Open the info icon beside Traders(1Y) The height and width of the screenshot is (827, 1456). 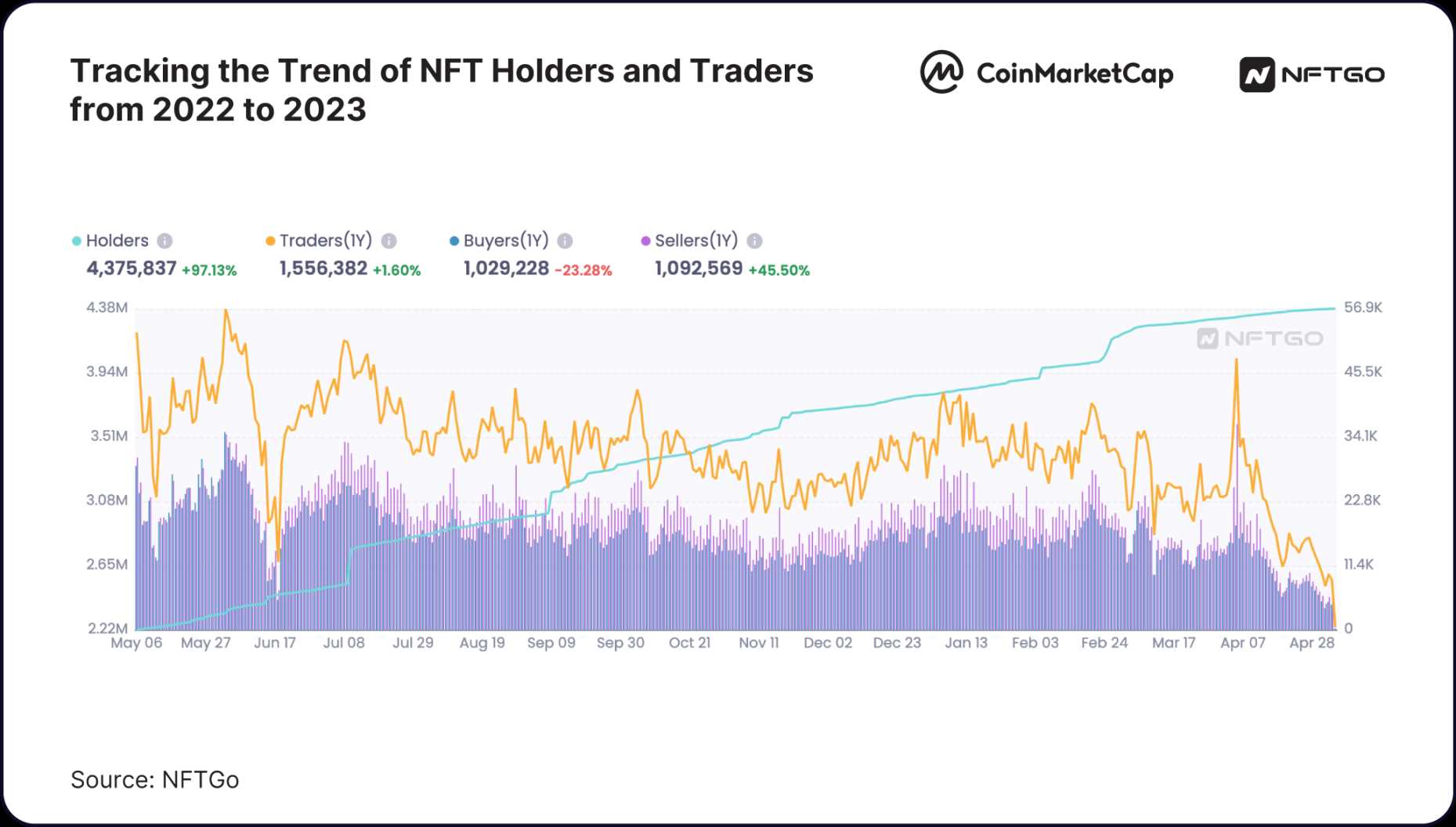tap(389, 241)
